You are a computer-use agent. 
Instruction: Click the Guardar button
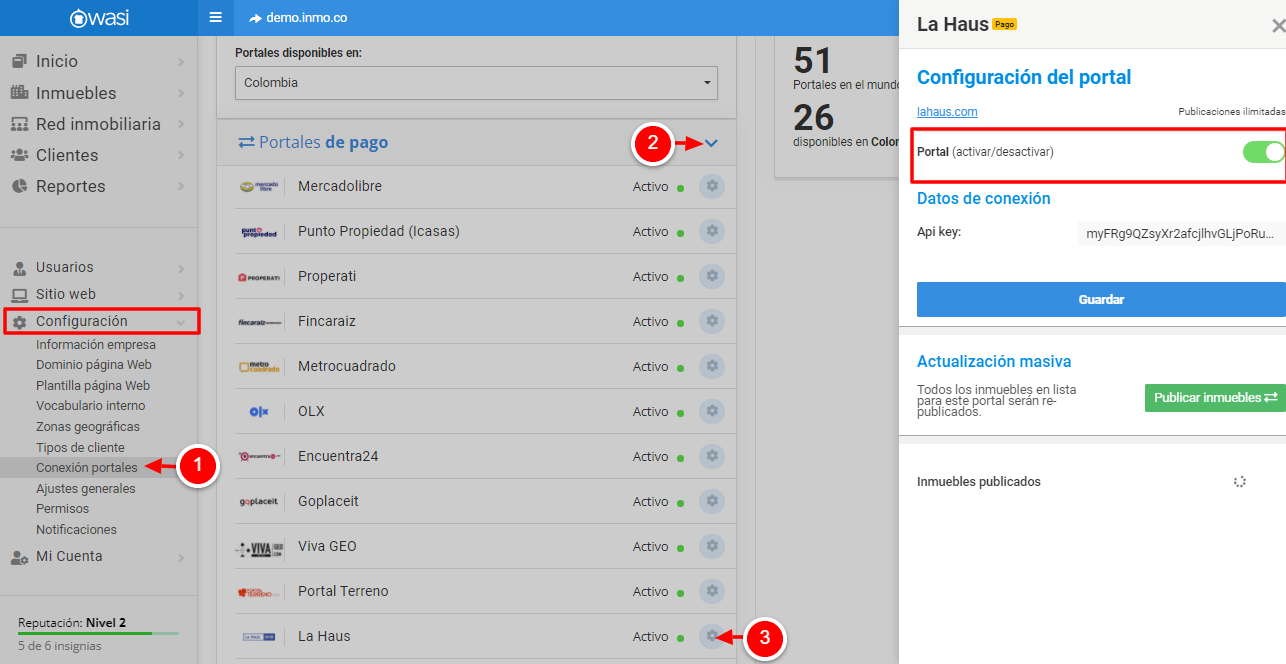(1100, 299)
